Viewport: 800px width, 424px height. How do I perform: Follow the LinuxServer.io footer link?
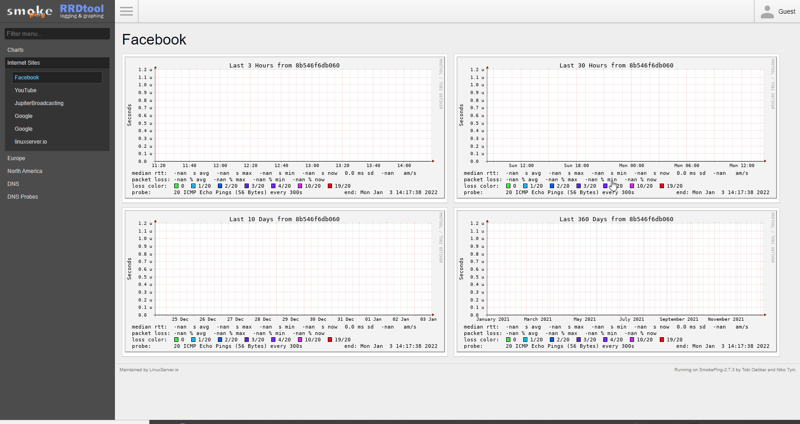(x=165, y=370)
